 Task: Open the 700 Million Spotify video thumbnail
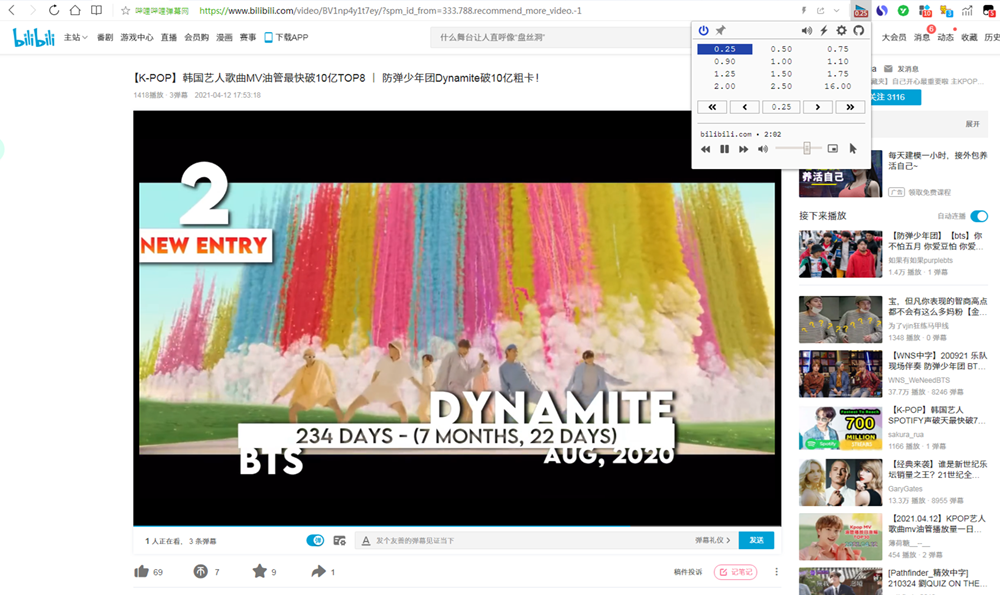point(841,429)
